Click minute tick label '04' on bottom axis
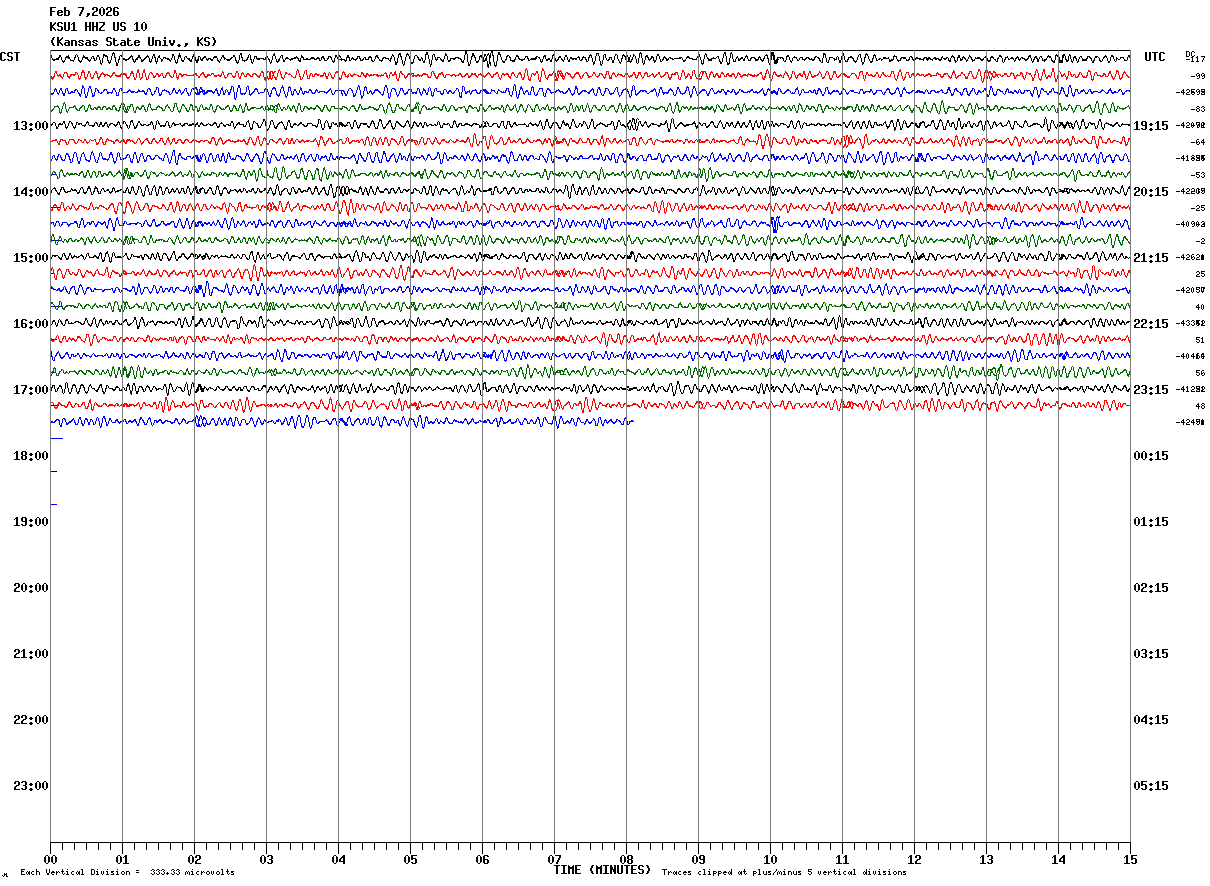This screenshot has height=886, width=1210. pos(338,860)
